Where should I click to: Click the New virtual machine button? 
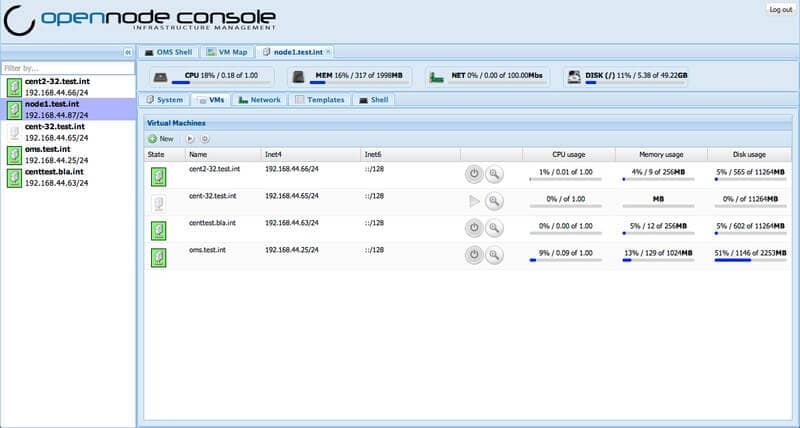[160, 139]
